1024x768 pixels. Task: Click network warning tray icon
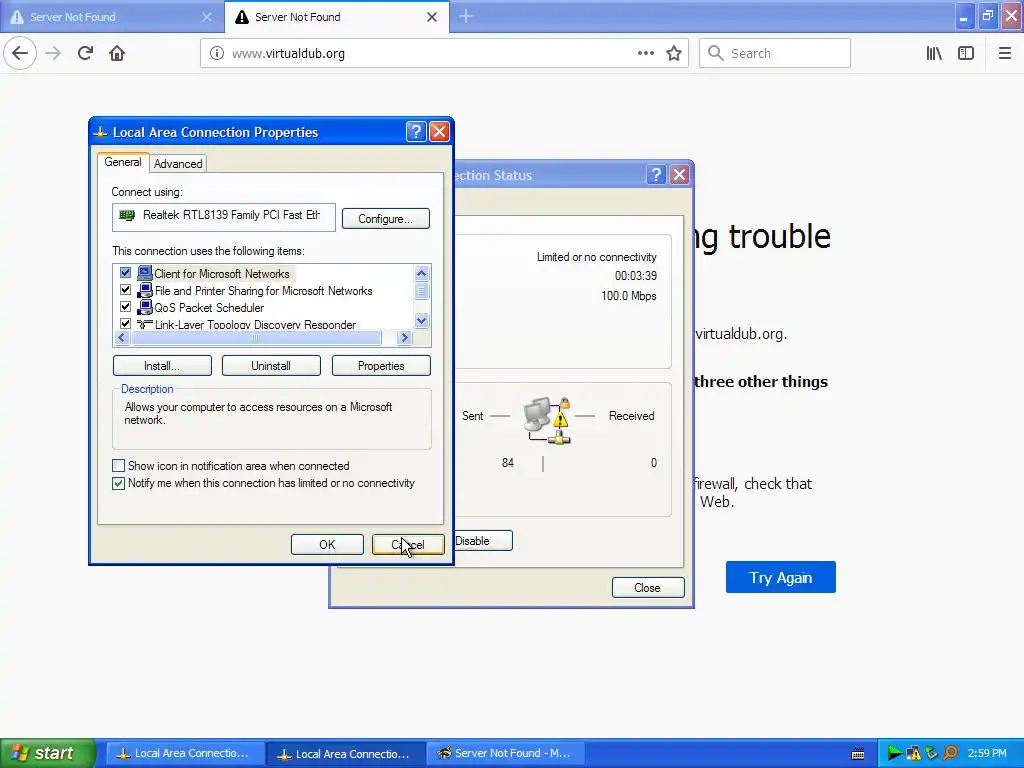tap(913, 754)
